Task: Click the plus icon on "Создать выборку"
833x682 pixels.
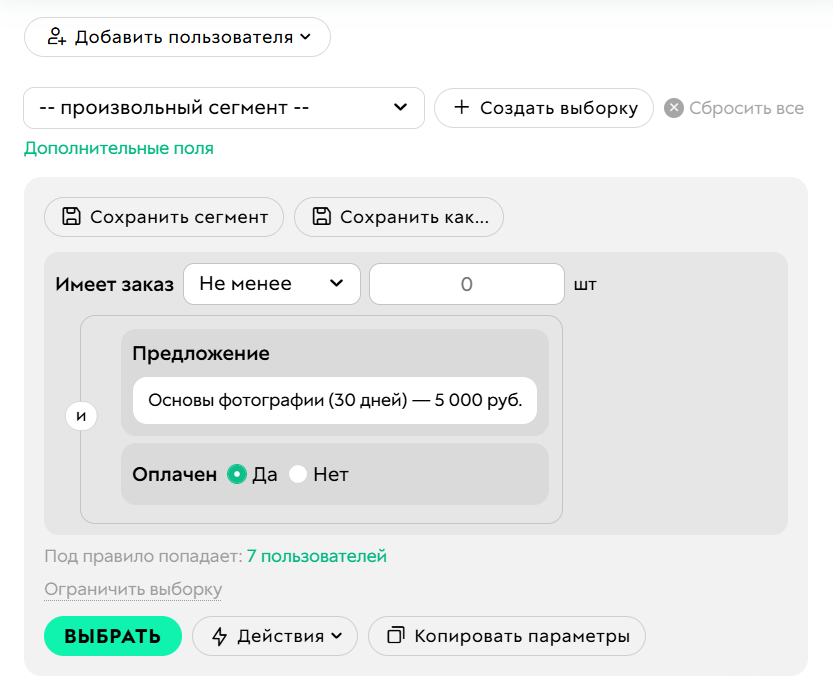Action: click(461, 108)
